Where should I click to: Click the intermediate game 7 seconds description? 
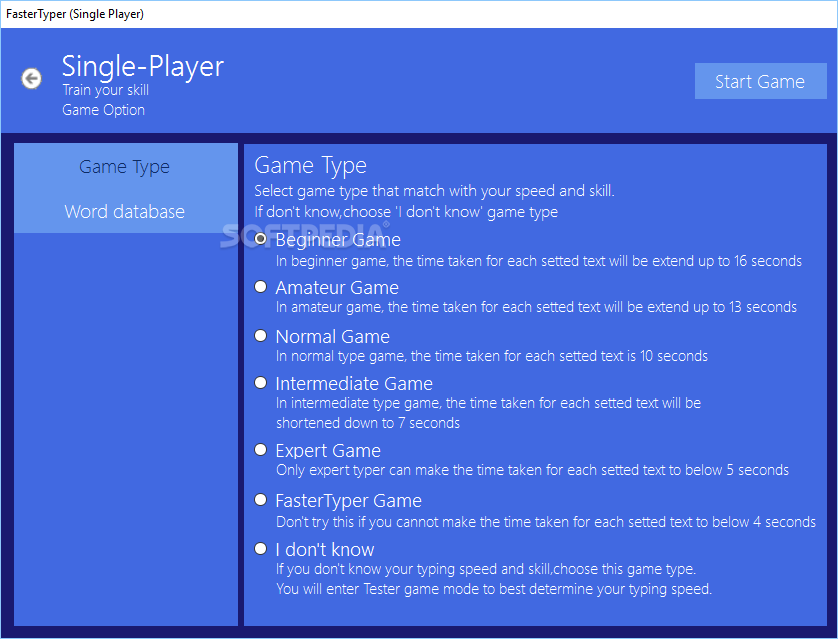click(488, 413)
